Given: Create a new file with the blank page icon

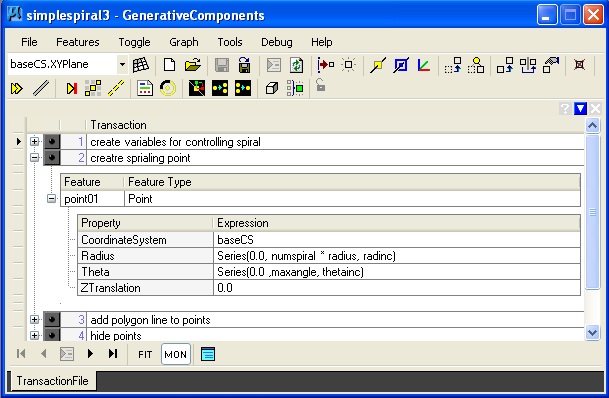Looking at the screenshot, I should pos(169,65).
